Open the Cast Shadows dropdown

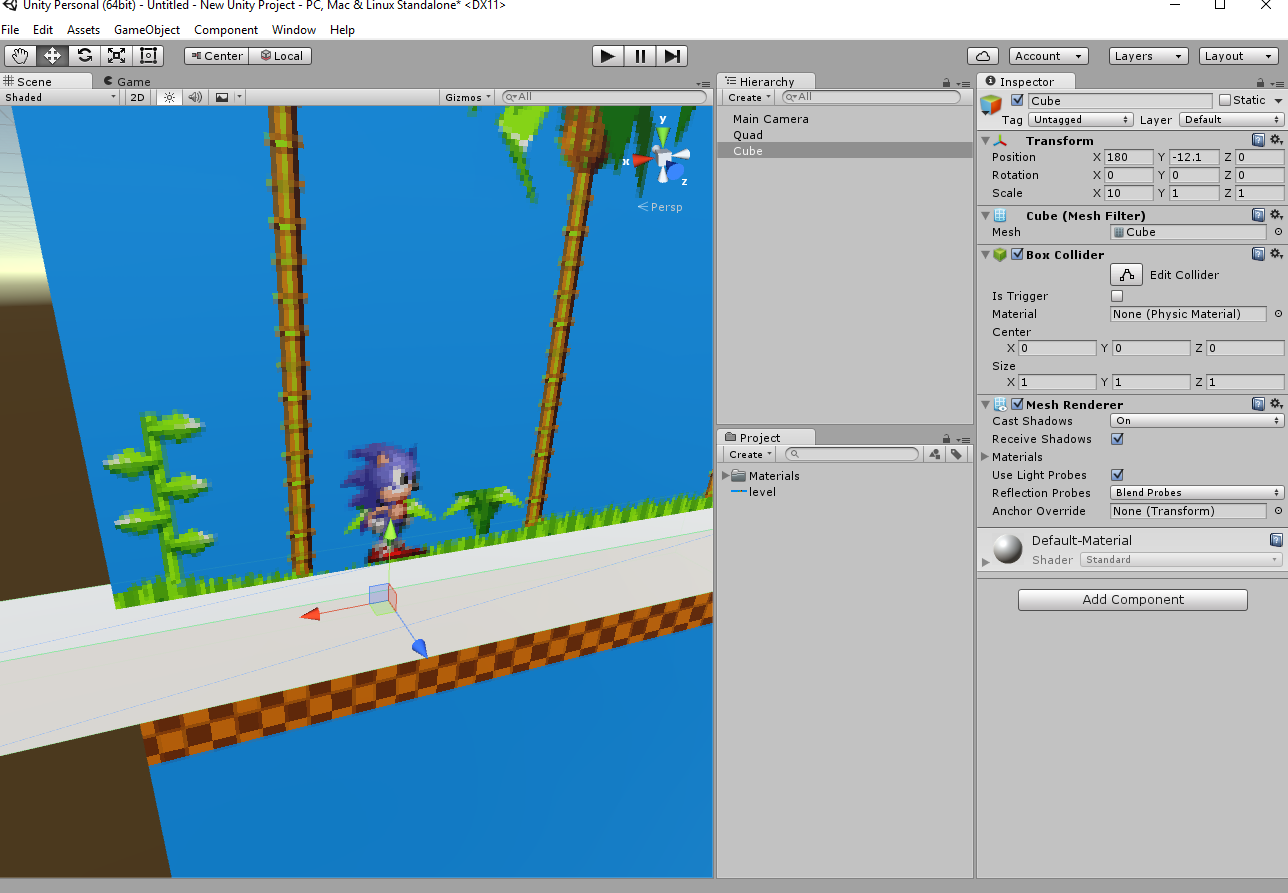(x=1197, y=421)
